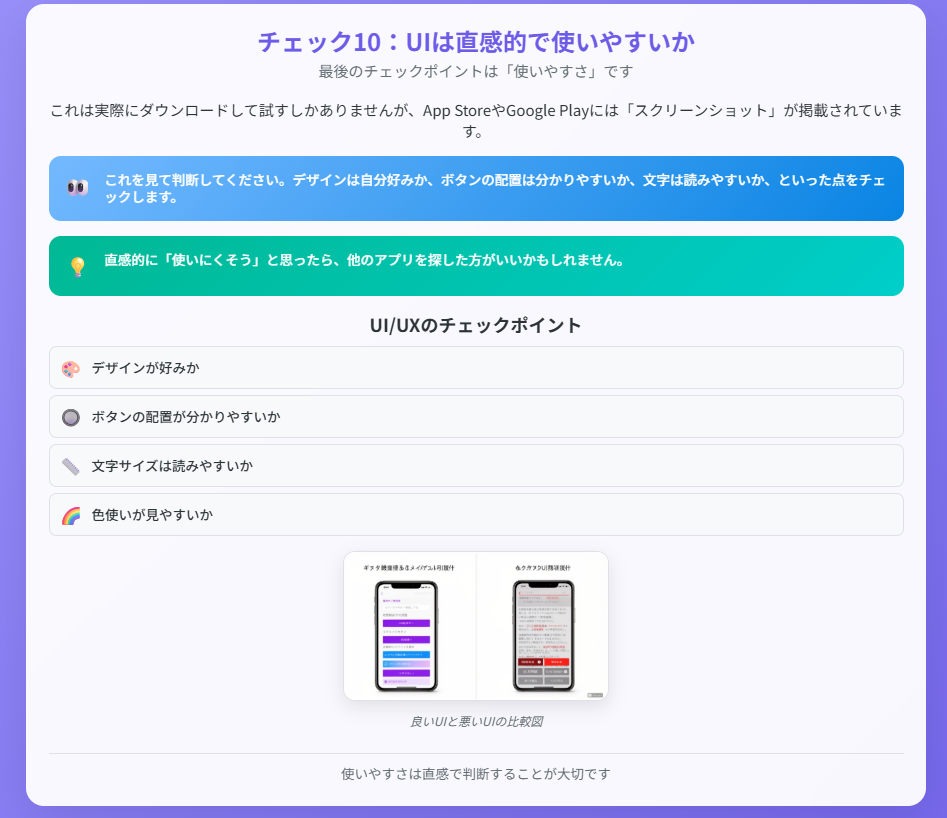This screenshot has width=947, height=818.
Task: Open the good UI phone screenshot thumbnail
Action: [x=406, y=633]
